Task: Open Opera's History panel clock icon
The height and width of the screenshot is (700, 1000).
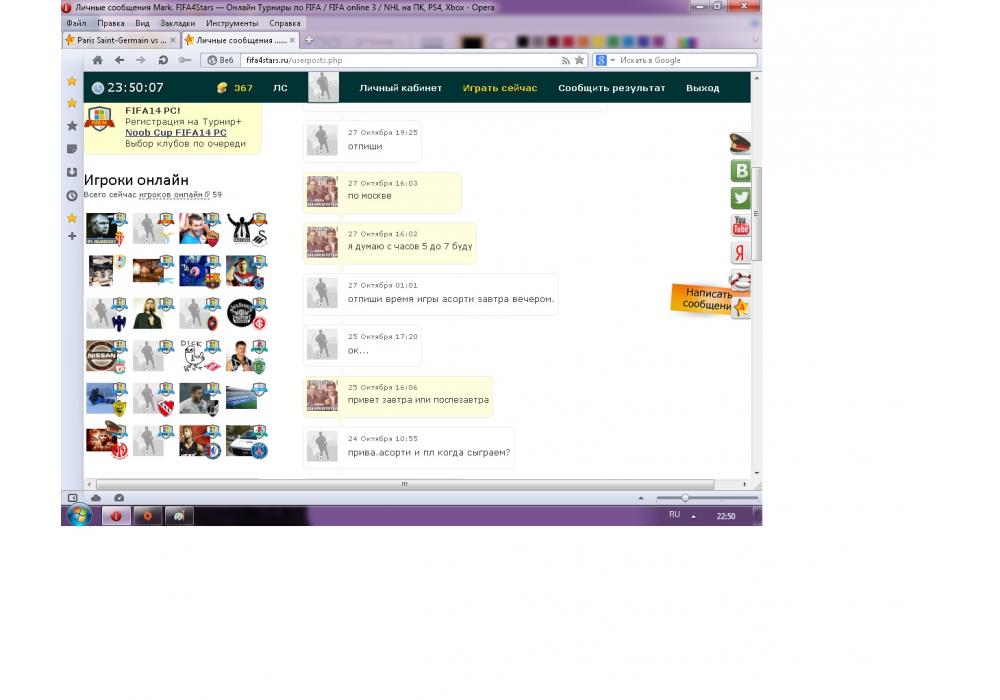Action: pyautogui.click(x=72, y=195)
